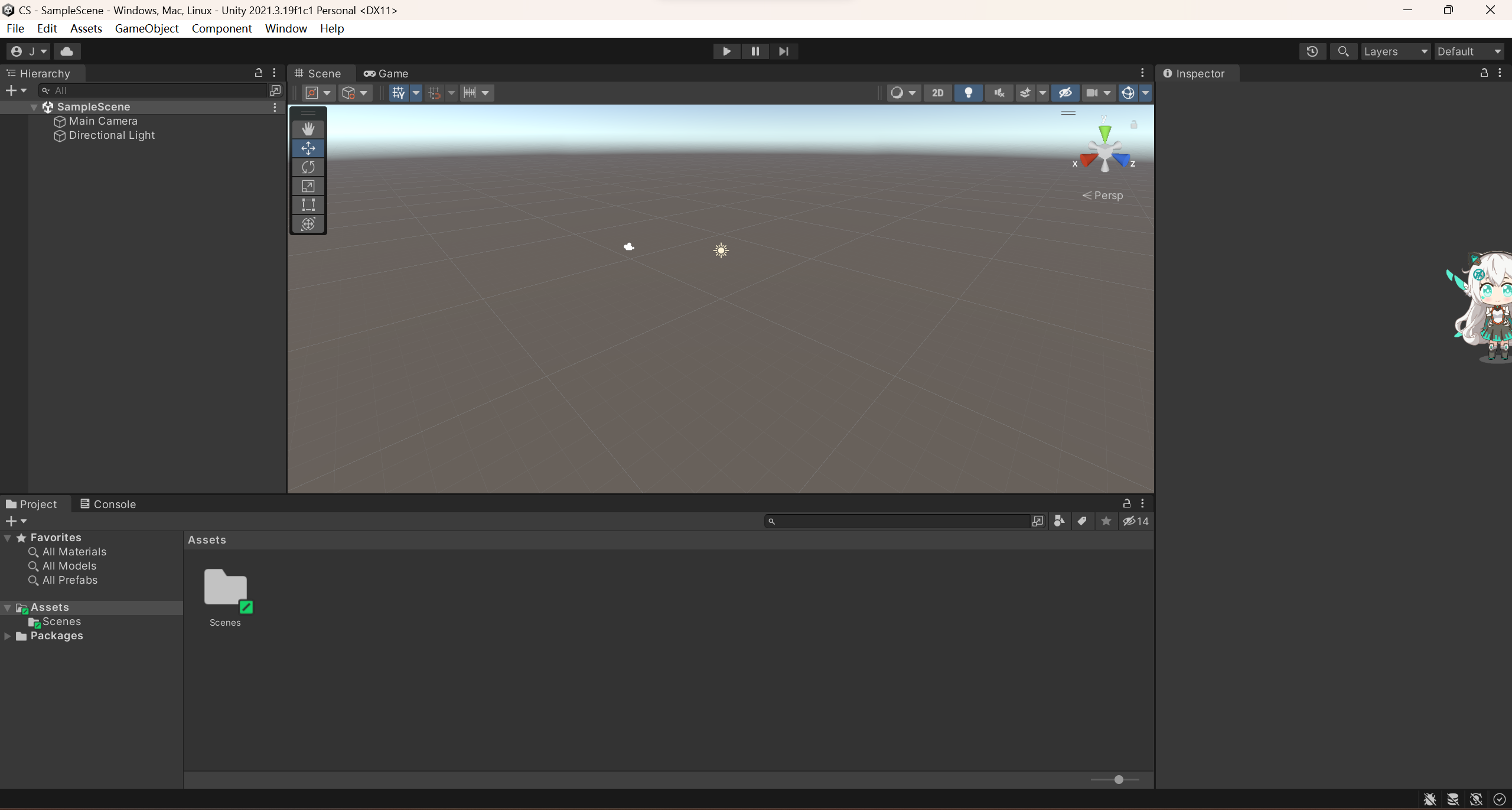Viewport: 1512px width, 810px height.
Task: Click the scene gizmo red X axis
Action: click(x=1088, y=160)
